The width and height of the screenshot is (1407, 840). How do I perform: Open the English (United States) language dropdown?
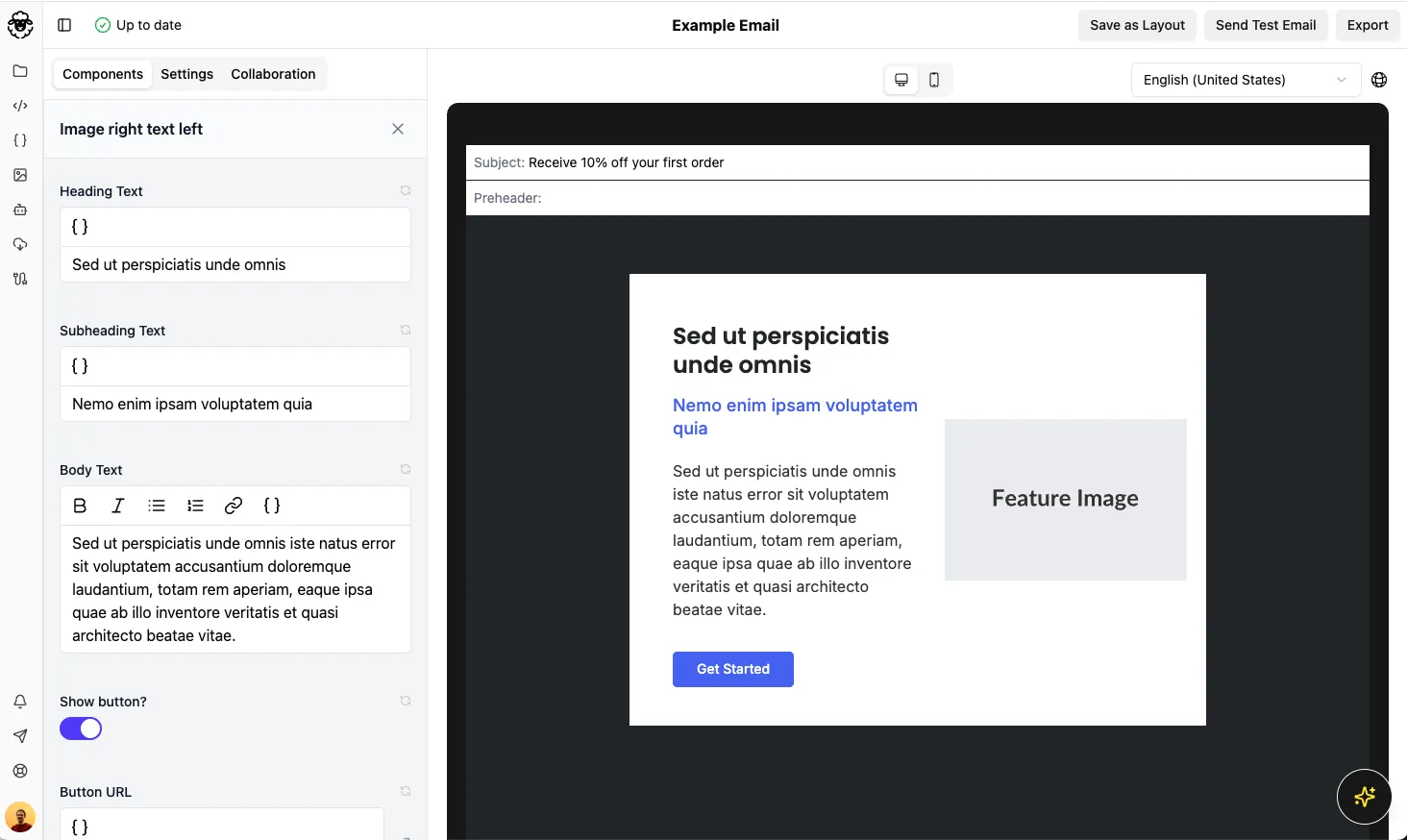[1245, 80]
